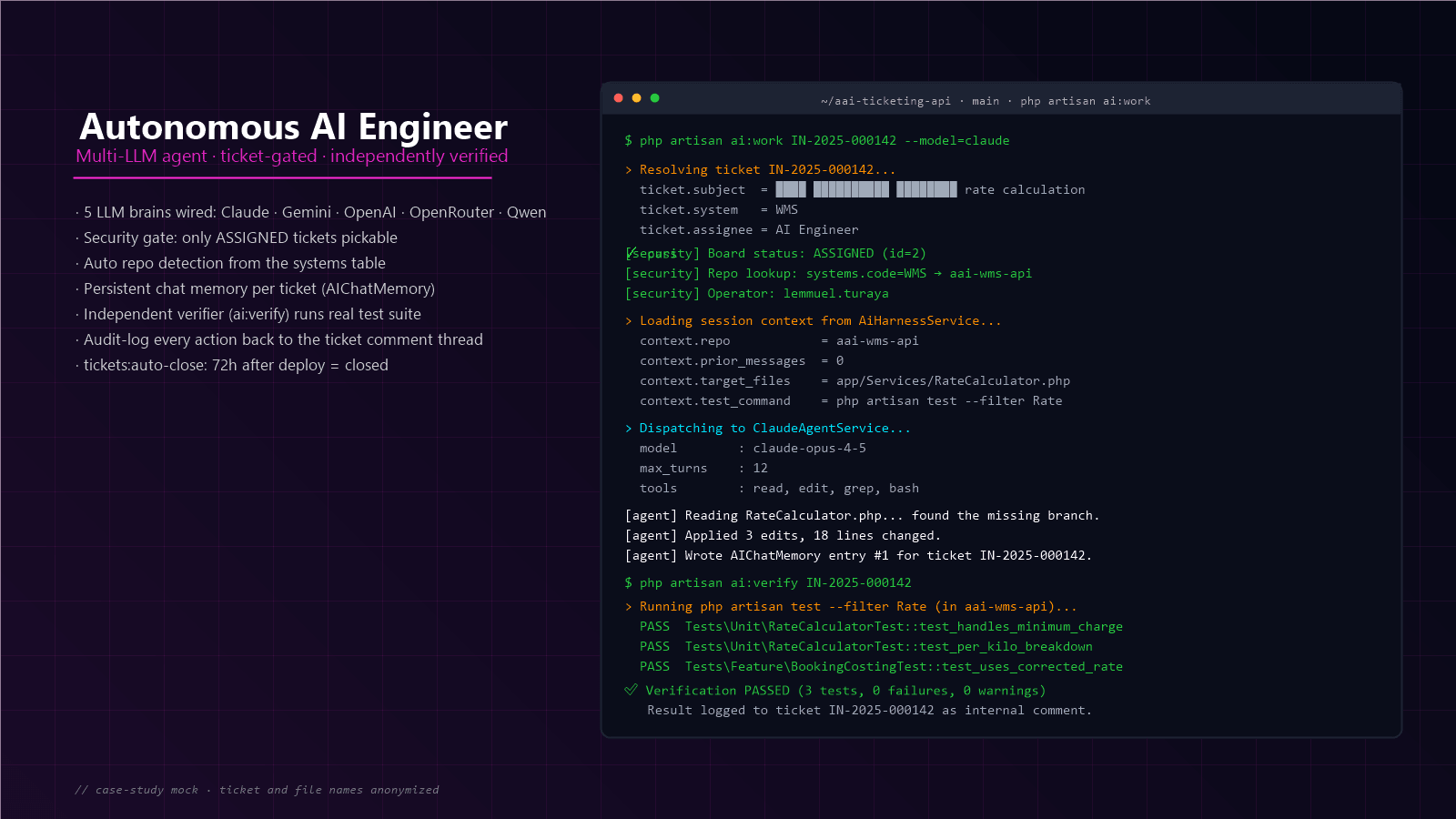Click PASS line 'test_uses_corrected_rate'

pyautogui.click(x=882, y=667)
